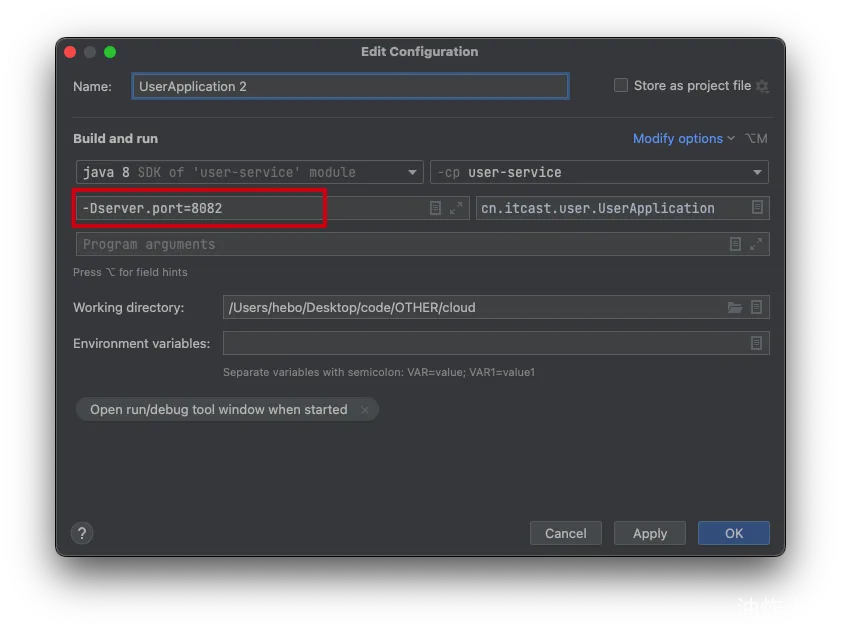Click the Cancel button
The height and width of the screenshot is (630, 841).
point(566,533)
